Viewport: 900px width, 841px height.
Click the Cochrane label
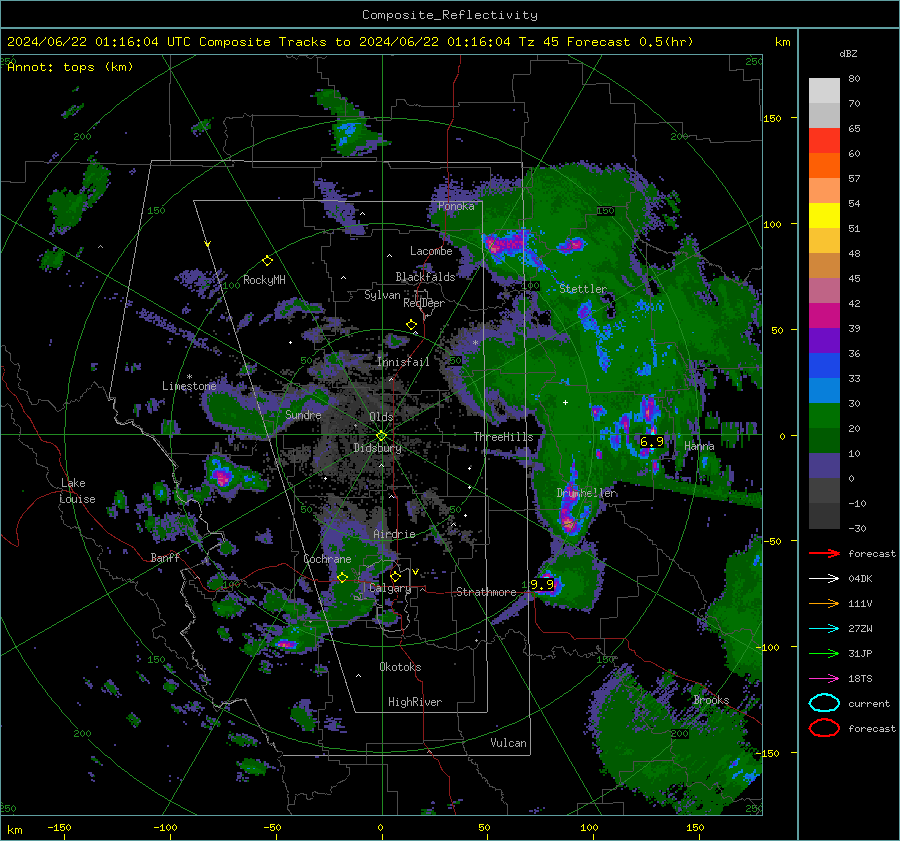click(x=327, y=559)
